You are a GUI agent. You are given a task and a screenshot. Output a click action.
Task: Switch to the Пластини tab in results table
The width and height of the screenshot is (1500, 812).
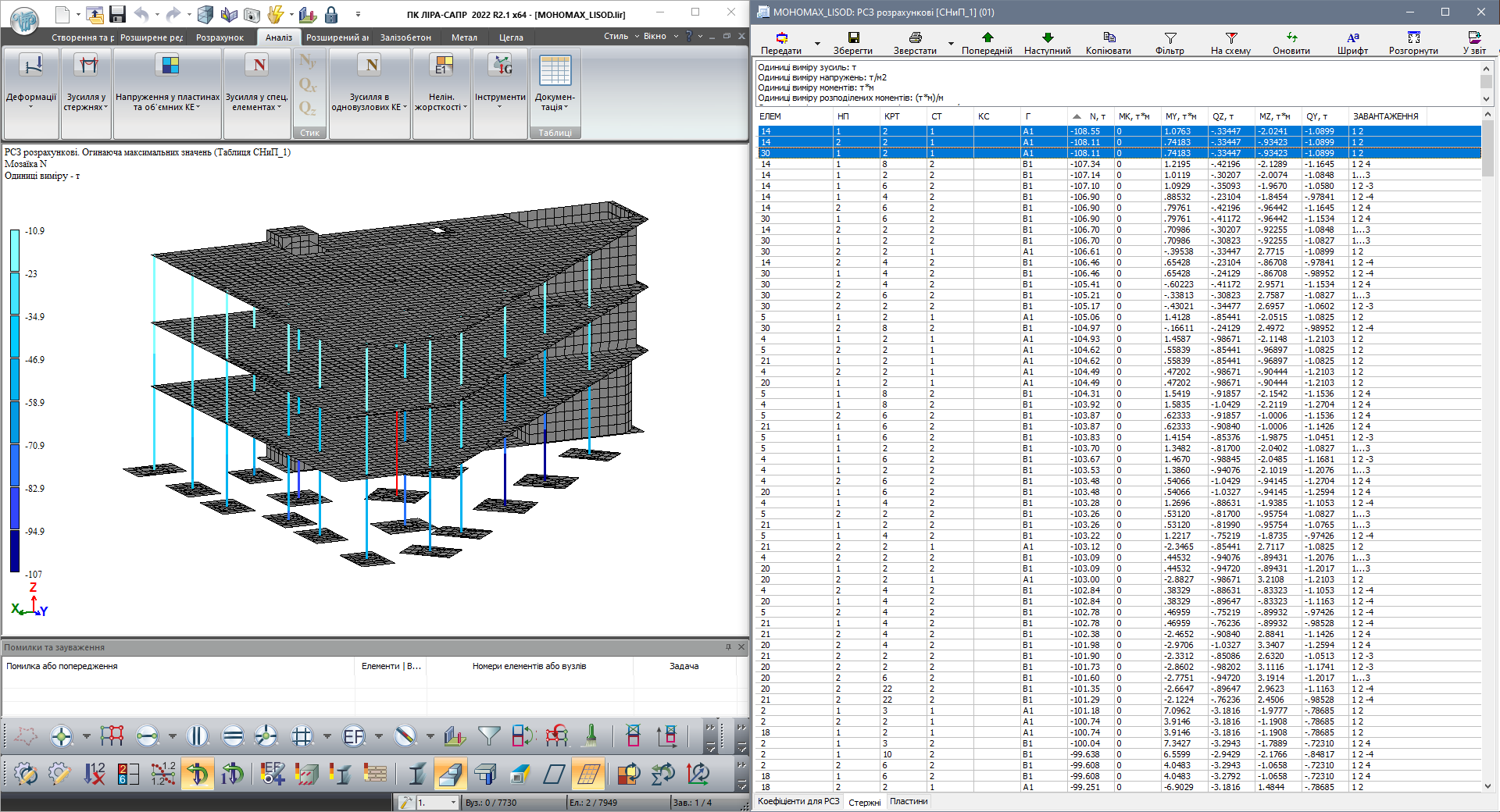tap(909, 801)
